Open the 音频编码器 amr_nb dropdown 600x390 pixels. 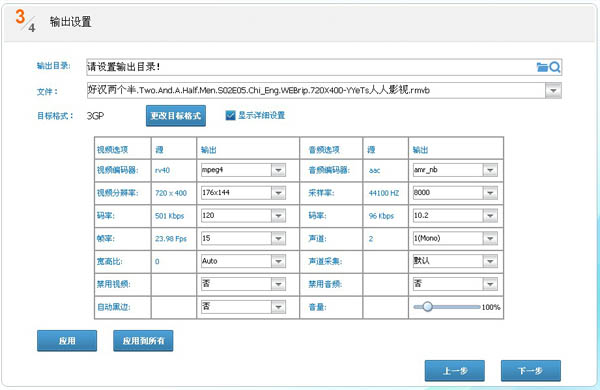click(x=490, y=170)
